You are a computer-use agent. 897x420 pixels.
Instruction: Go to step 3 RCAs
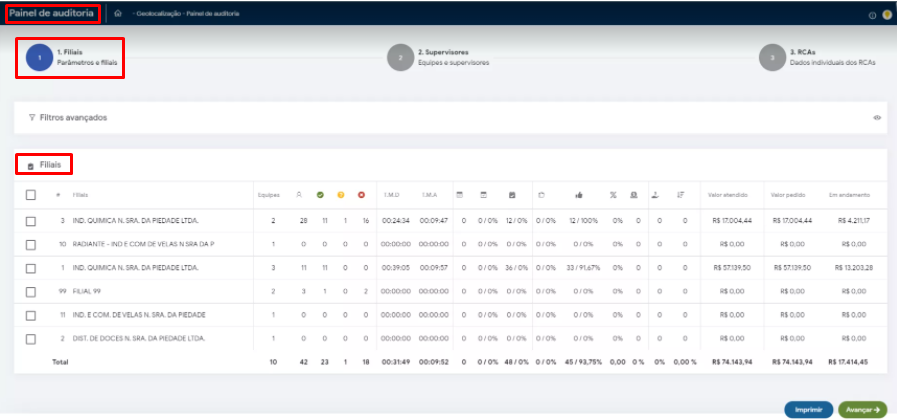pyautogui.click(x=771, y=58)
